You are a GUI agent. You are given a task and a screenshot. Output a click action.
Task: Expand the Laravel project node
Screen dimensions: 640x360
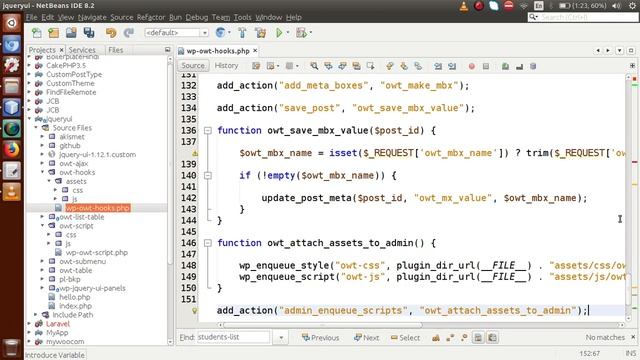(29, 324)
